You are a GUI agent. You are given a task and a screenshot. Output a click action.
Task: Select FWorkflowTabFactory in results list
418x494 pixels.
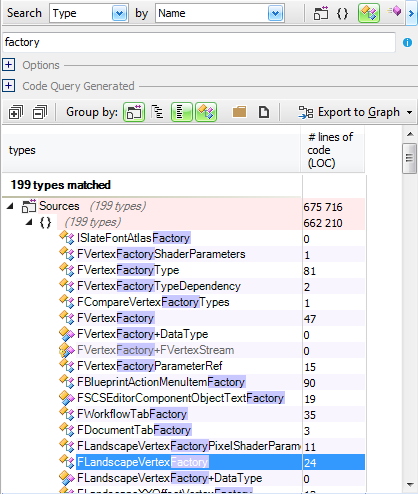point(132,414)
